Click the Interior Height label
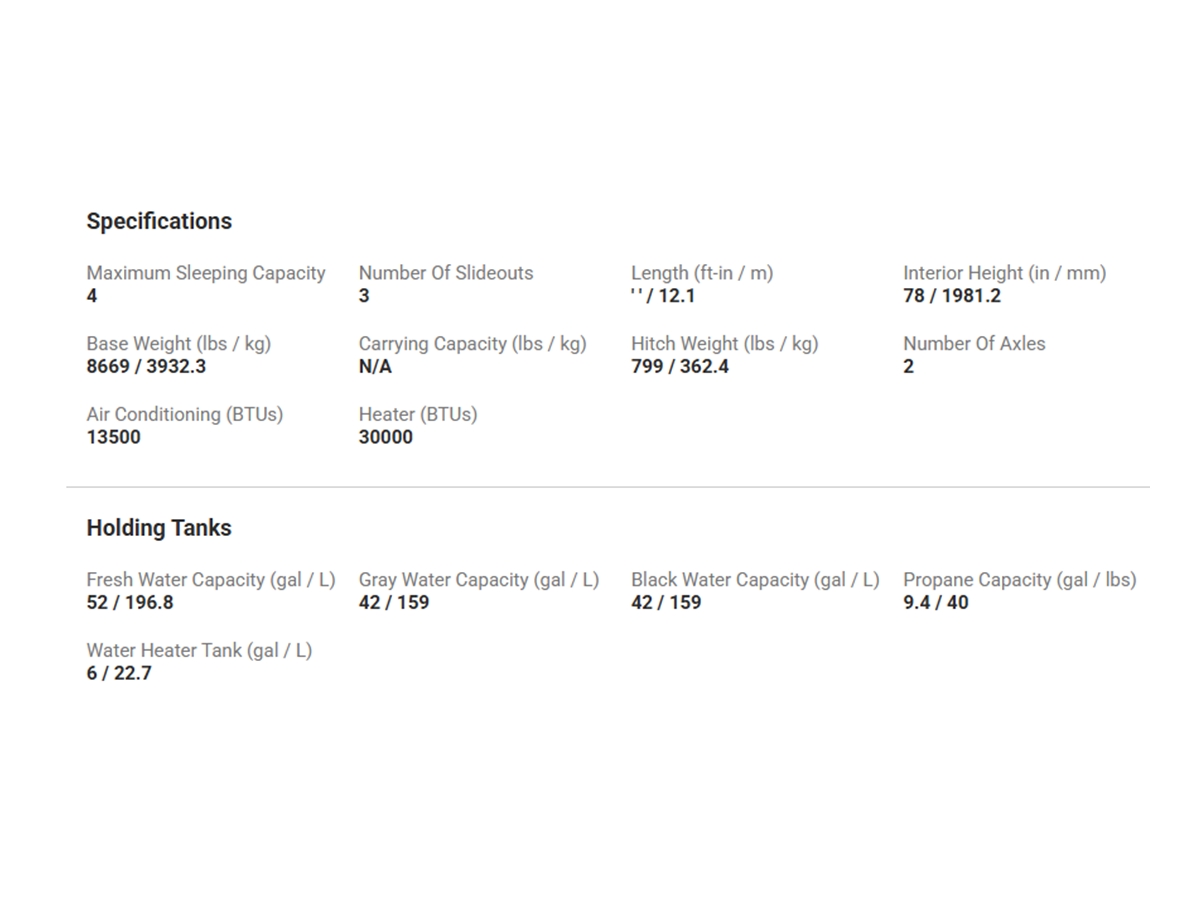Viewport: 1200px width, 900px height. 1004,273
